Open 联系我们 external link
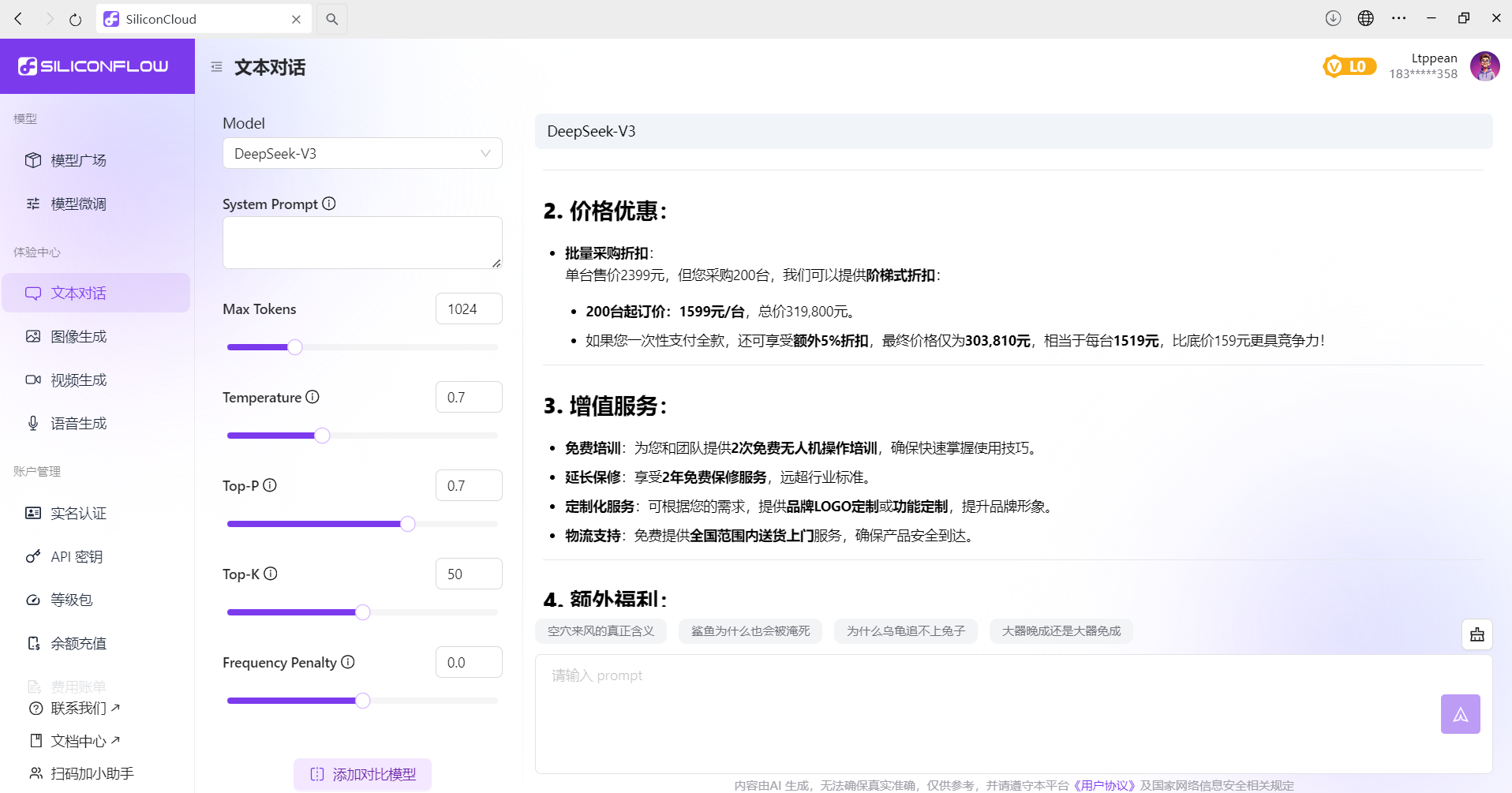 tap(85, 708)
